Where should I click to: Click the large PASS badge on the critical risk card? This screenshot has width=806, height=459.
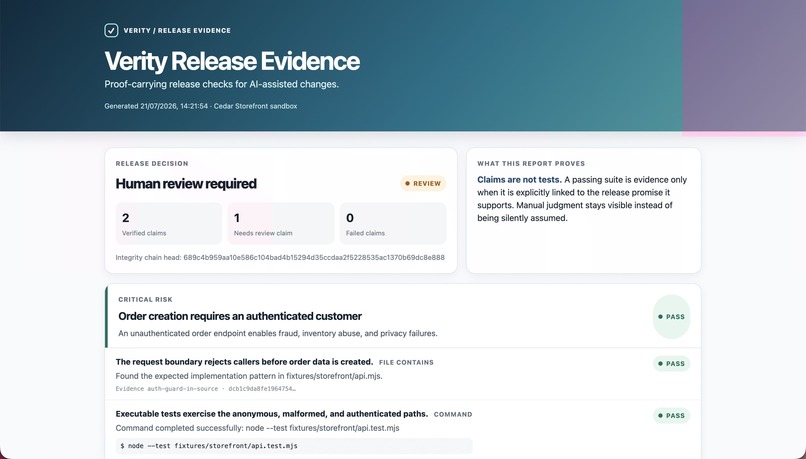pyautogui.click(x=671, y=317)
